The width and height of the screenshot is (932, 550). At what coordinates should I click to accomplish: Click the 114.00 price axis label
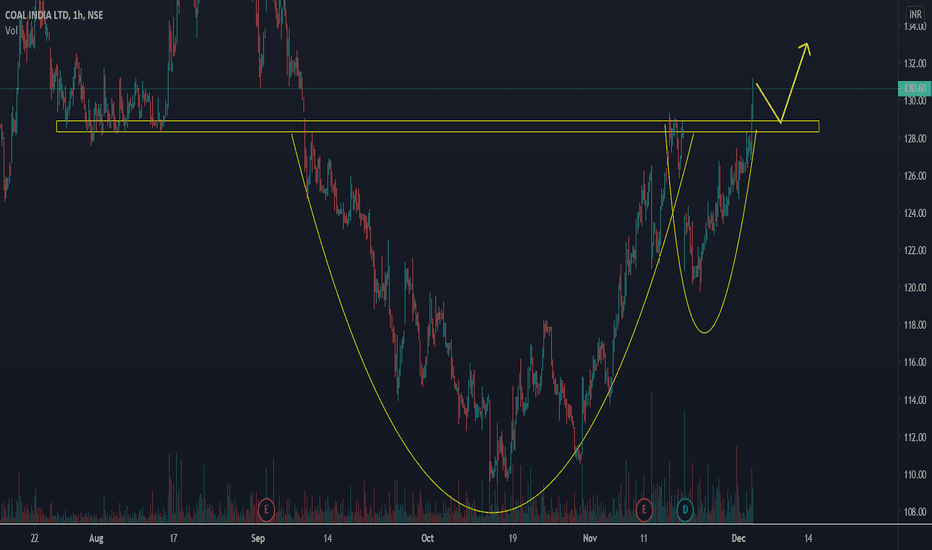click(915, 400)
